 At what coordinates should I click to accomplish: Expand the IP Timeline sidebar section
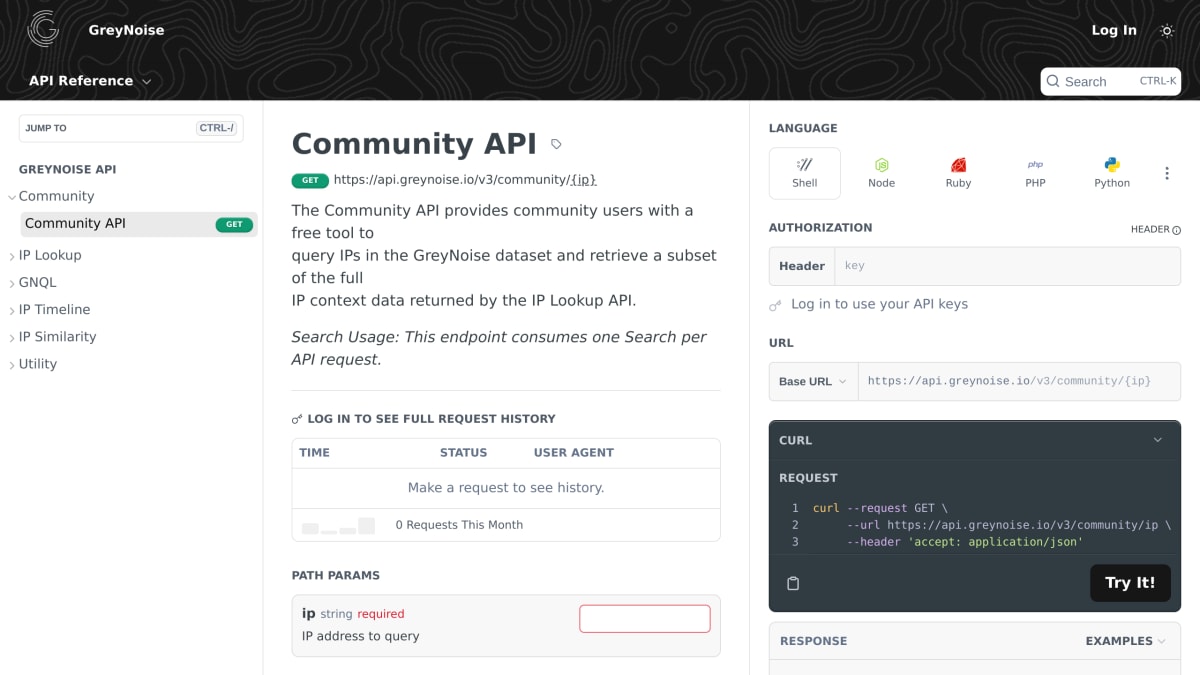pyautogui.click(x=12, y=310)
